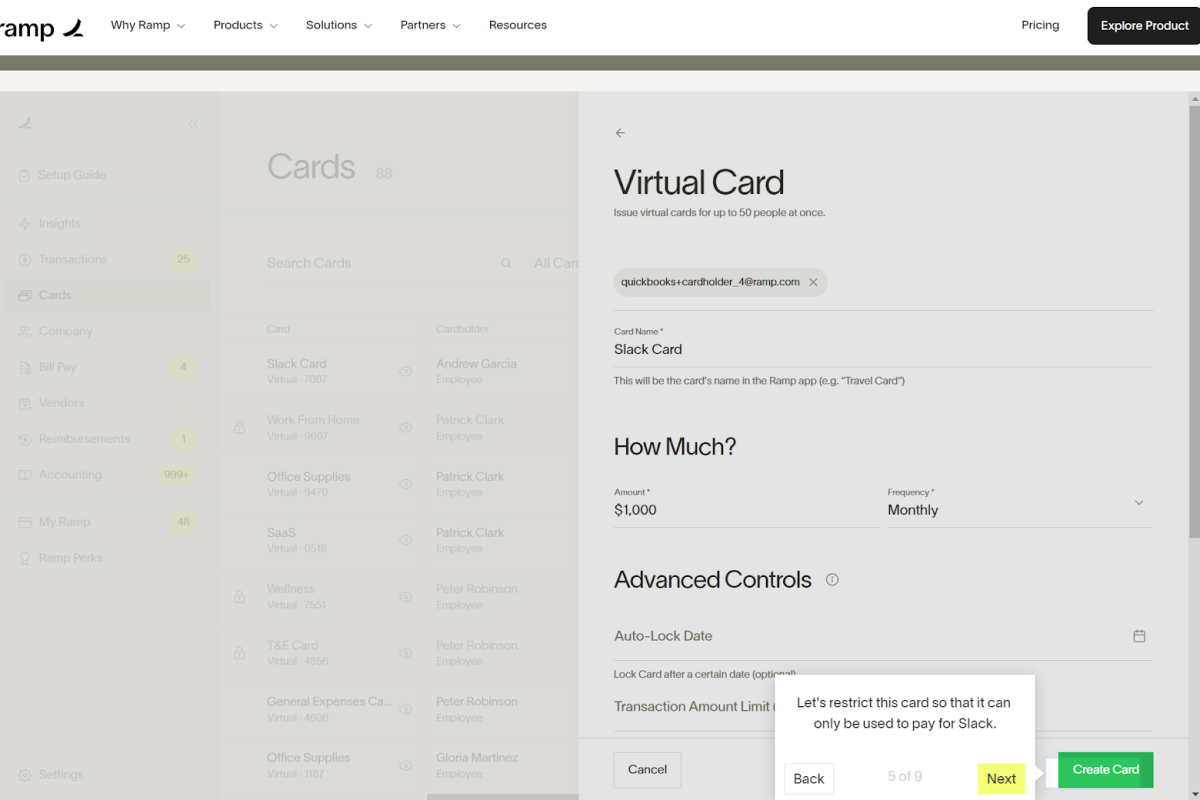The image size is (1200, 800).
Task: Click the Cardholder column header
Action: (x=462, y=329)
